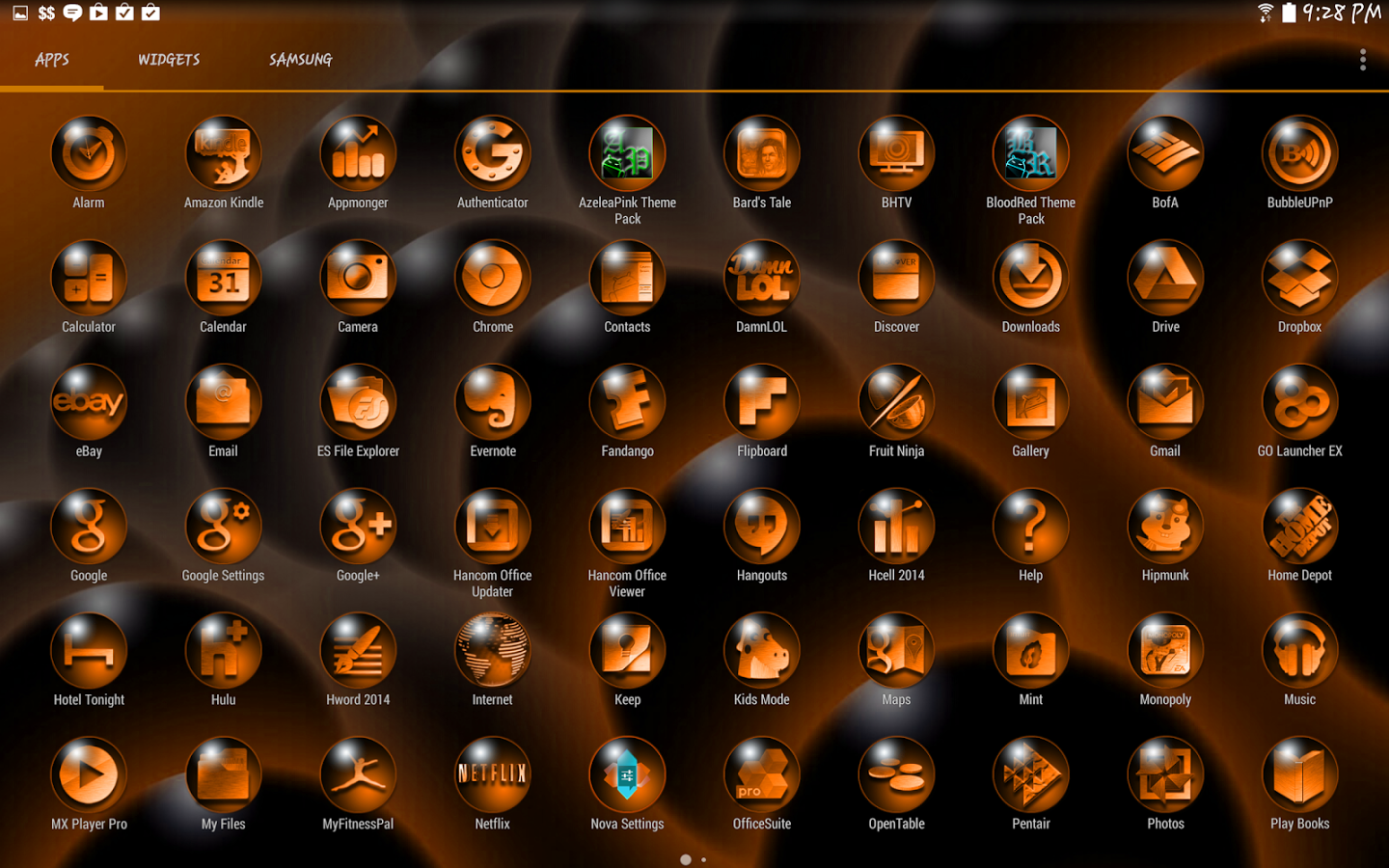Launch Amazon Kindle
This screenshot has height=868, width=1389.
click(x=224, y=153)
